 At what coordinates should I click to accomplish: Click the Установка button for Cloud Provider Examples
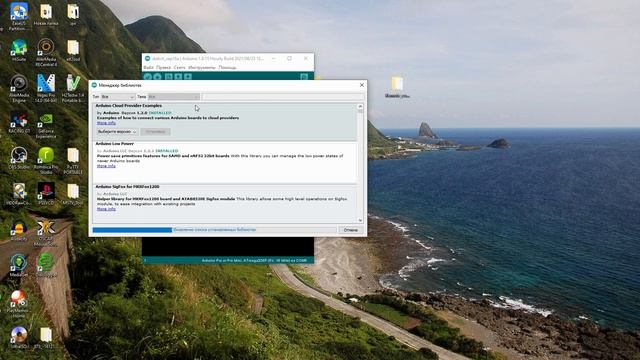pos(156,131)
